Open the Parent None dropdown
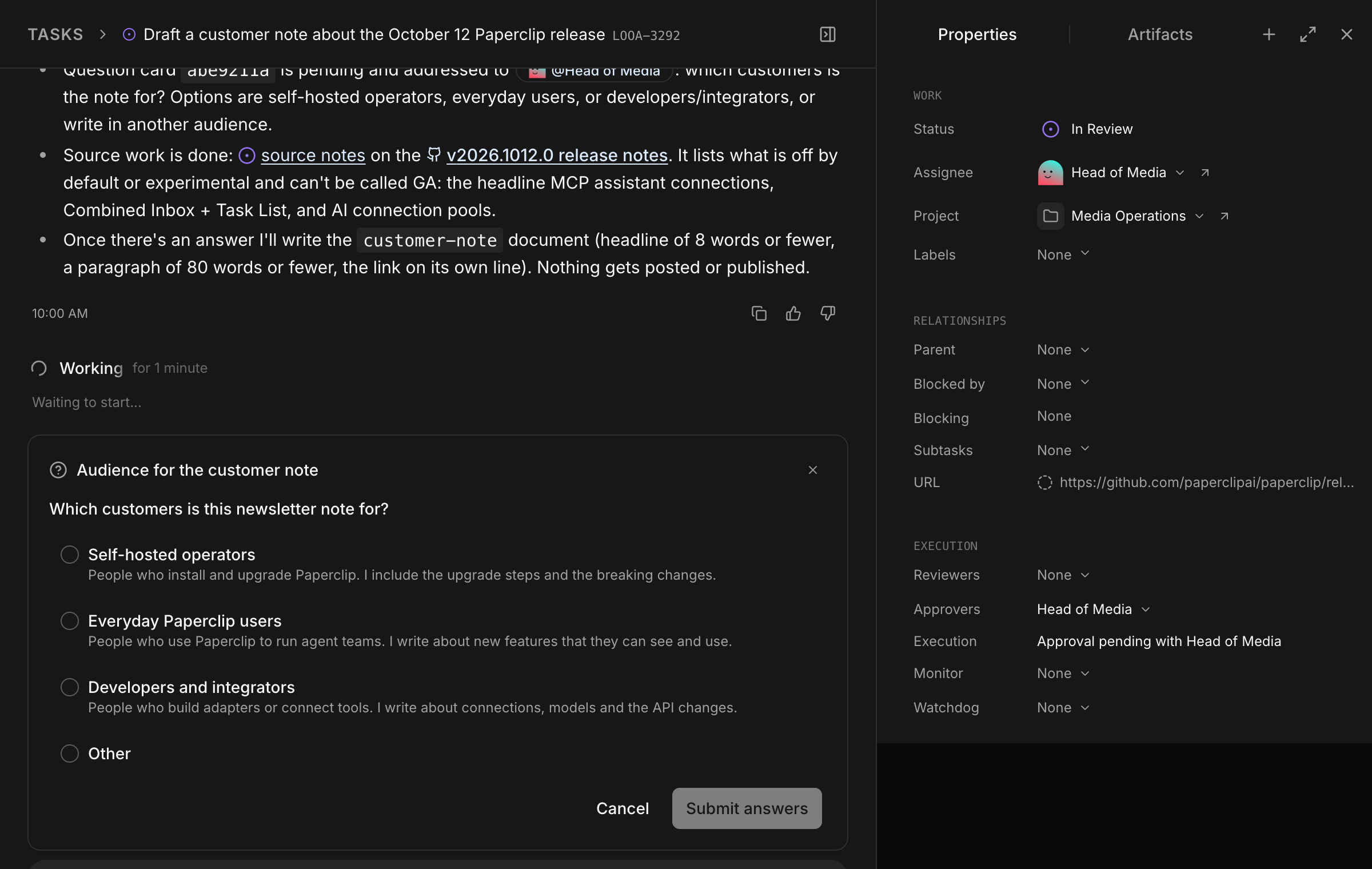This screenshot has width=1372, height=869. click(1063, 350)
